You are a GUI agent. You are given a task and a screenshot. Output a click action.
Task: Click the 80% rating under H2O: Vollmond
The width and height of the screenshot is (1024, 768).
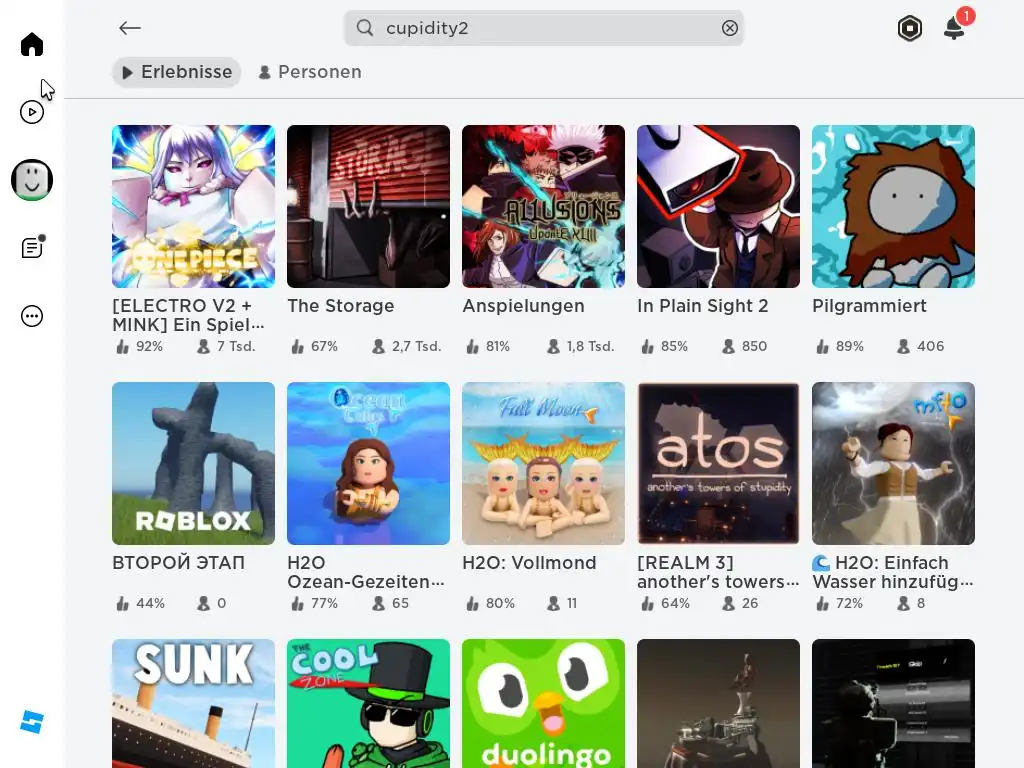click(x=490, y=603)
